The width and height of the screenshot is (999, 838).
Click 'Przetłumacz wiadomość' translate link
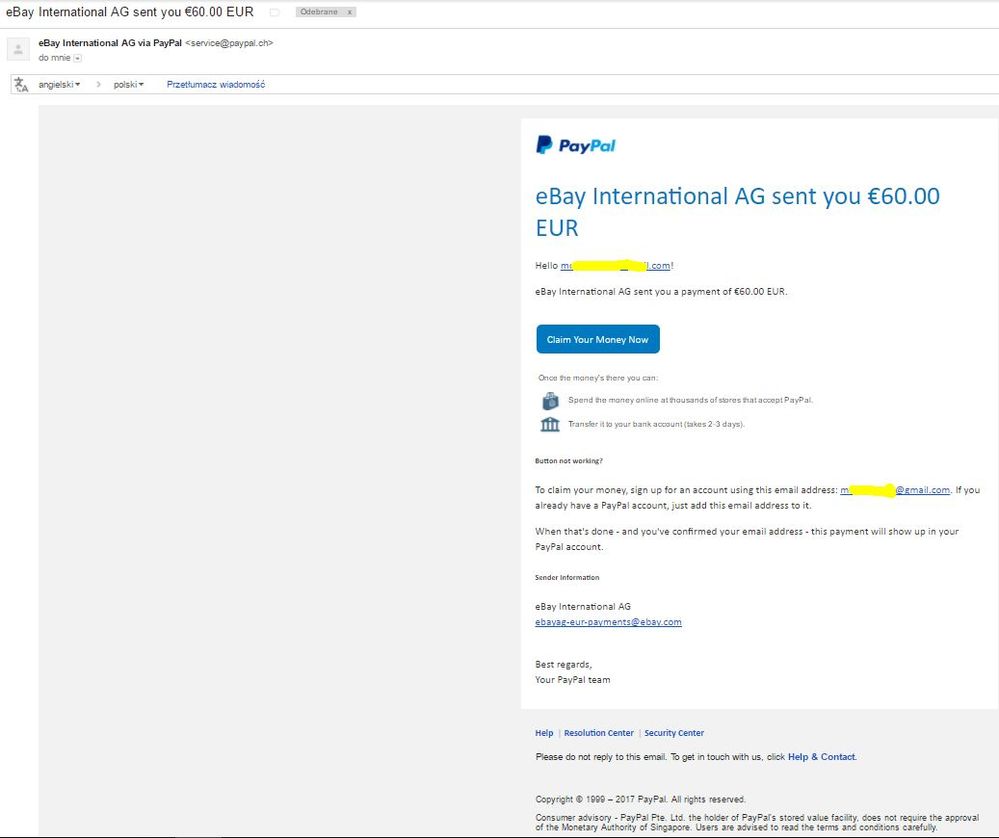click(215, 85)
